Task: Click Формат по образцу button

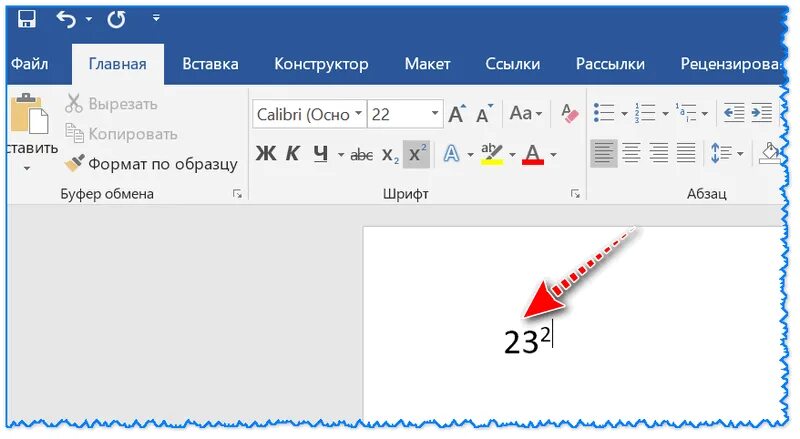Action: coord(151,164)
